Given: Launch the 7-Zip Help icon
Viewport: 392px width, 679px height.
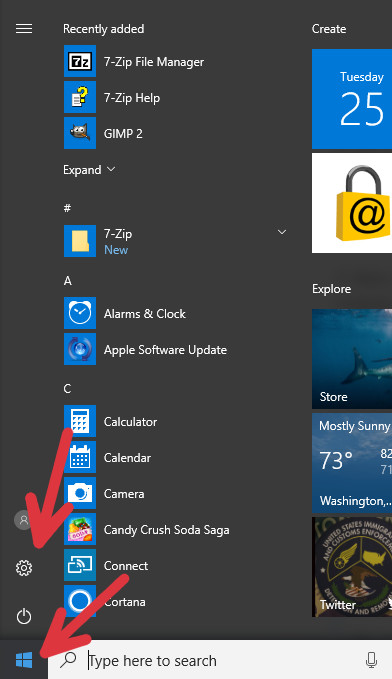Looking at the screenshot, I should tap(80, 97).
